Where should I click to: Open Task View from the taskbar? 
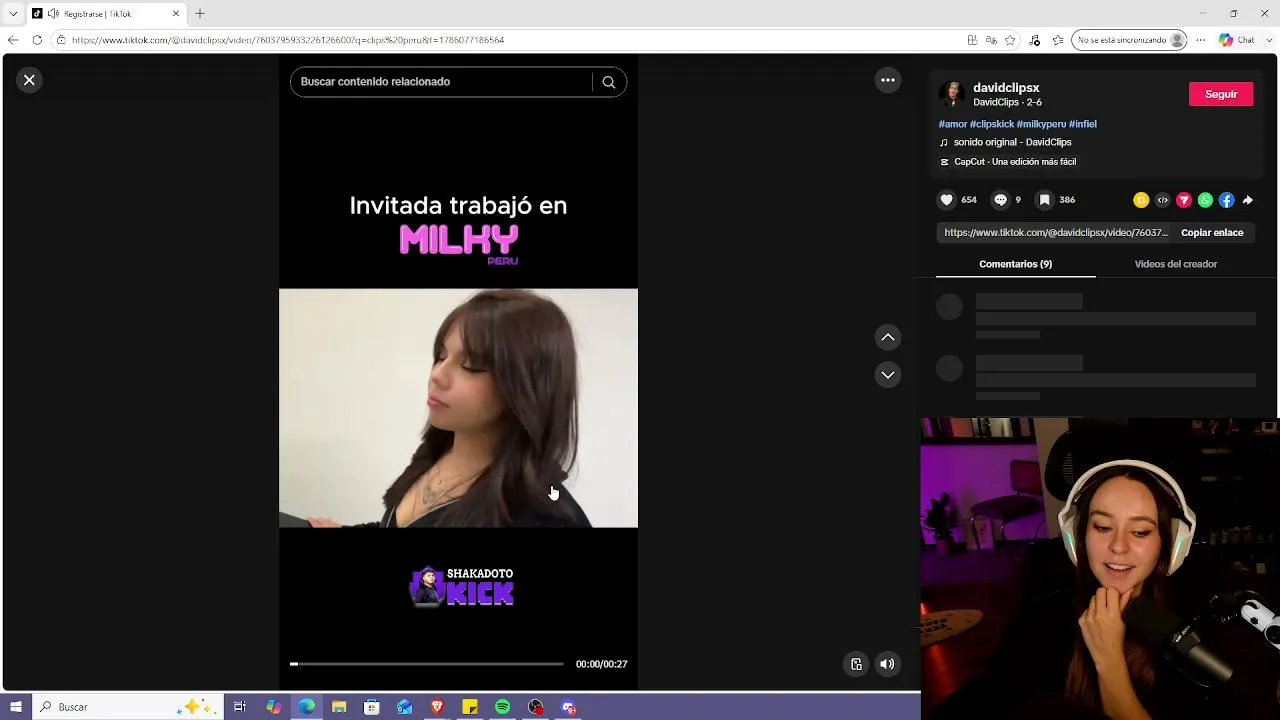pos(240,707)
